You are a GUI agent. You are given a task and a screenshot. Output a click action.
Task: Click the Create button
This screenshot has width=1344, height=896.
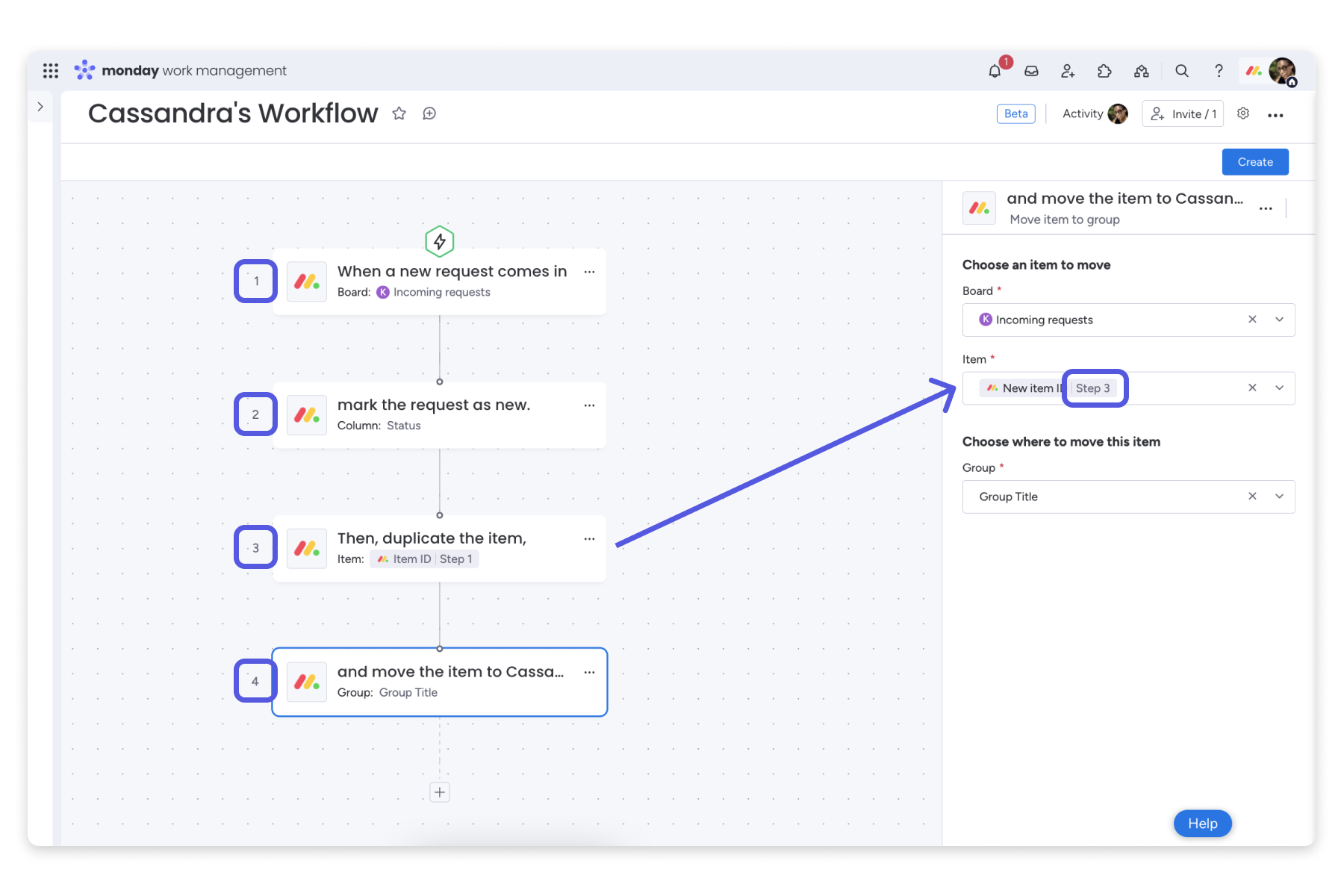[1254, 161]
